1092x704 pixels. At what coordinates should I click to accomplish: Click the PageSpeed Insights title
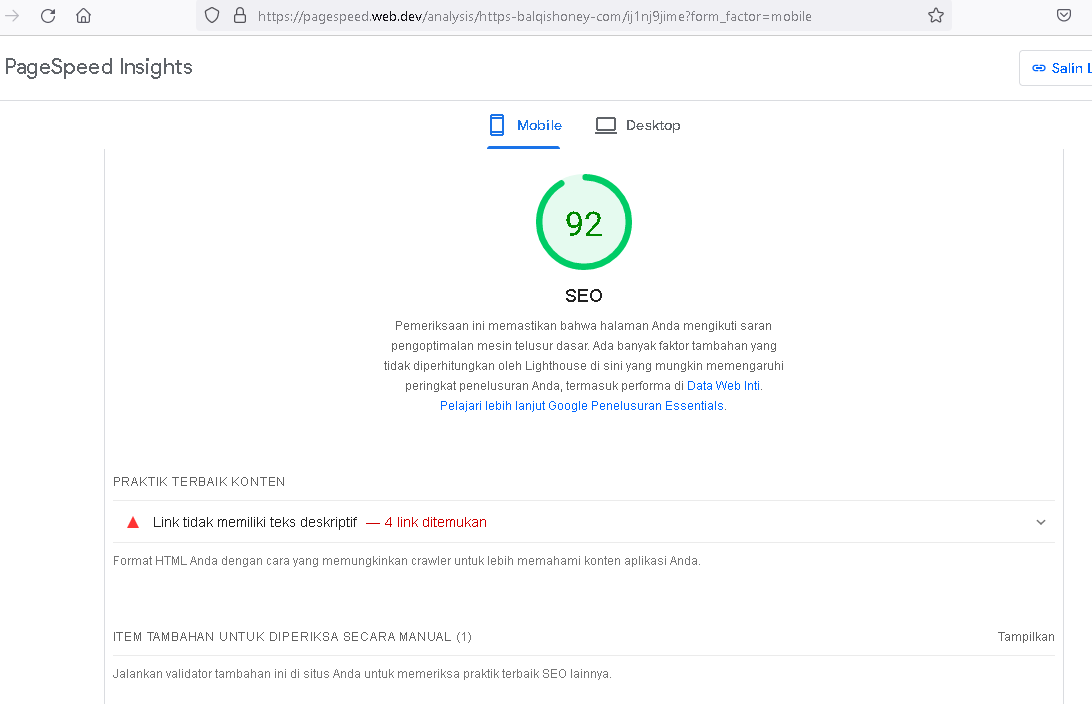click(99, 67)
